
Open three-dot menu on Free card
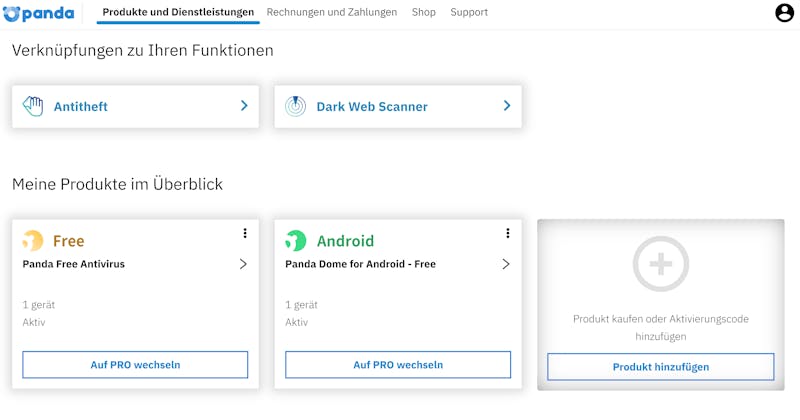(x=245, y=233)
